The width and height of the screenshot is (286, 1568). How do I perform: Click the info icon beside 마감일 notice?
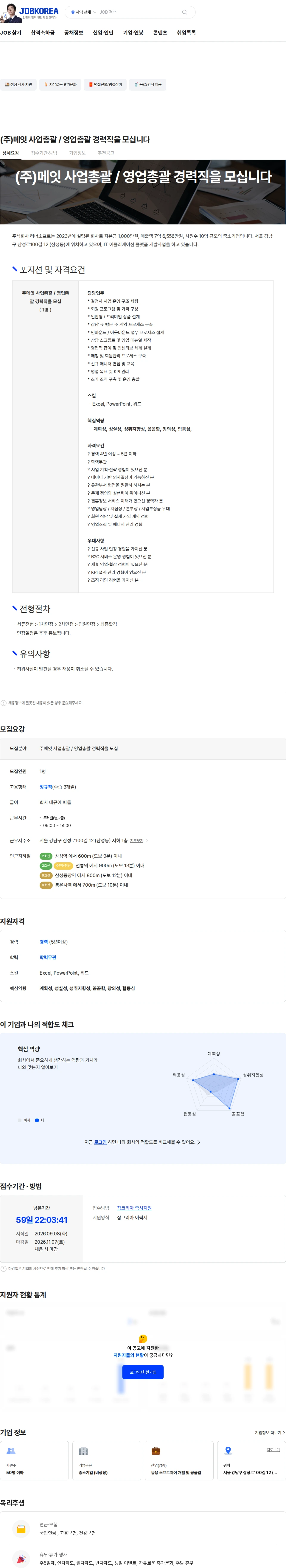4,1268
